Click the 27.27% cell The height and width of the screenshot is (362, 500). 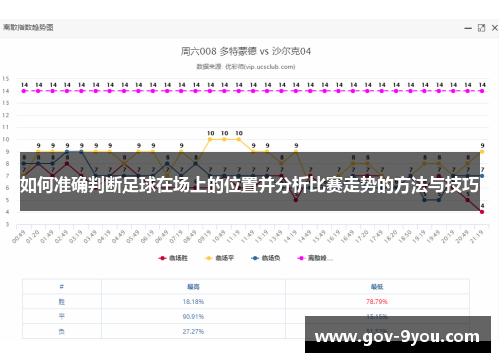pos(193,331)
